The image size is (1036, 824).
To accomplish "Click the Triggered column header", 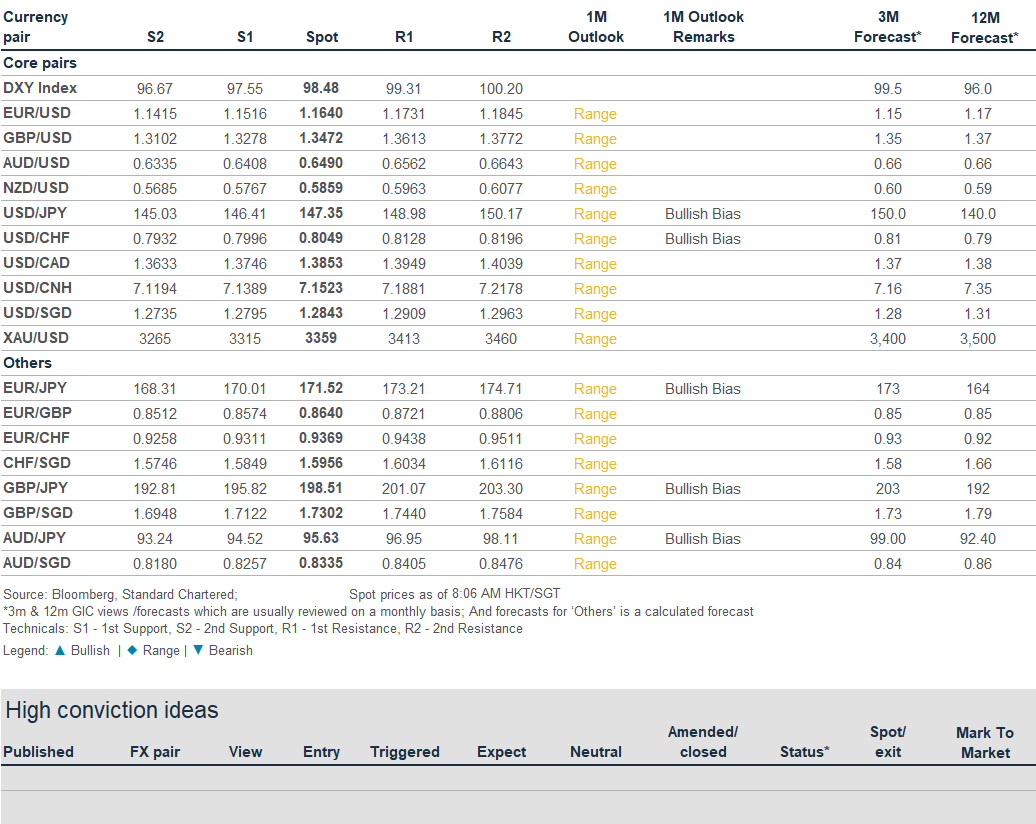I will (x=404, y=752).
